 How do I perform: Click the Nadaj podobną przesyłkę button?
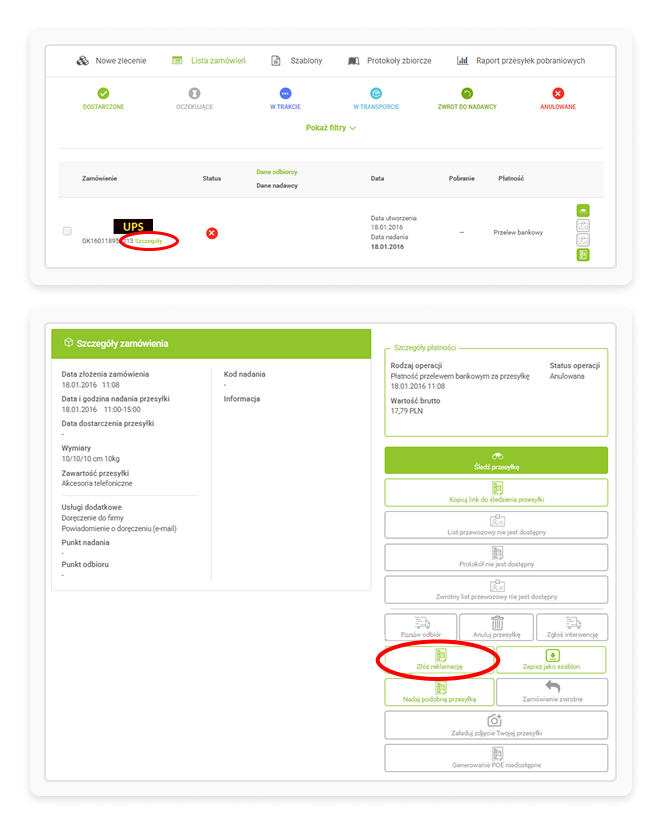coord(440,692)
